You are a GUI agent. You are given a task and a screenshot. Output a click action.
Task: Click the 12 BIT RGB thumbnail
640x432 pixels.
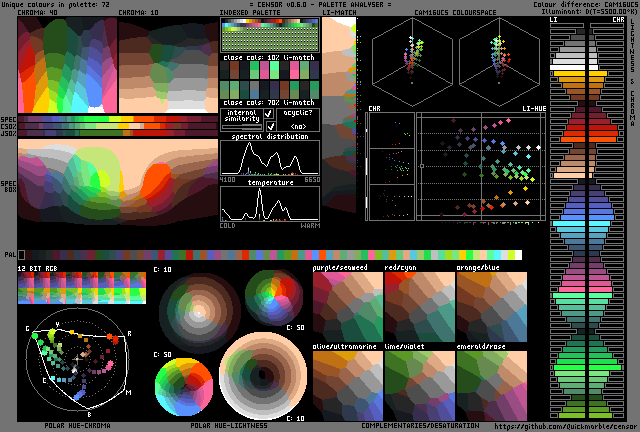click(82, 288)
